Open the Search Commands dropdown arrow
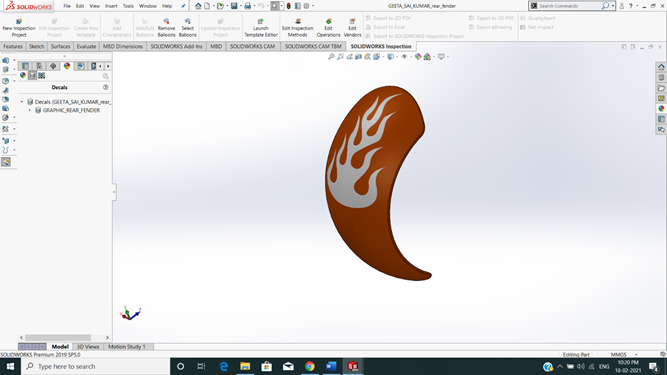 613,6
